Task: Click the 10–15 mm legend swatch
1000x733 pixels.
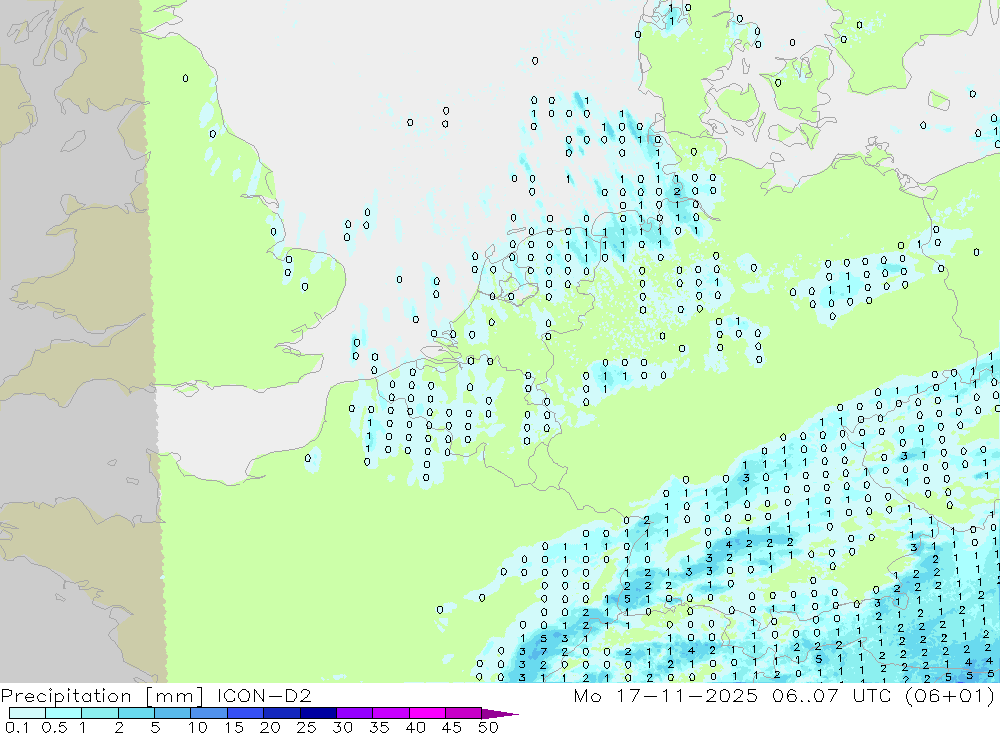Action: tap(209, 713)
